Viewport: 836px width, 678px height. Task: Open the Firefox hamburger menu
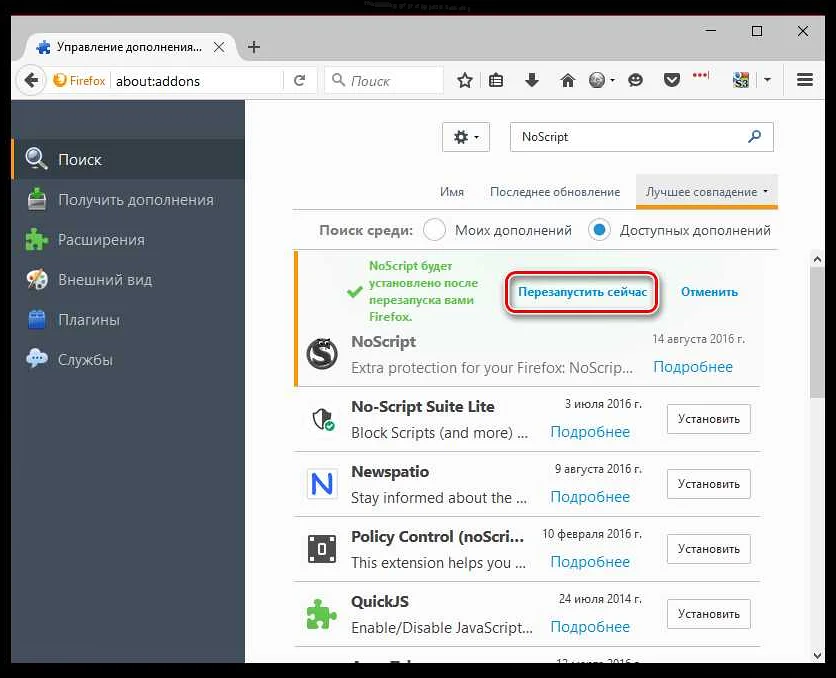(804, 79)
